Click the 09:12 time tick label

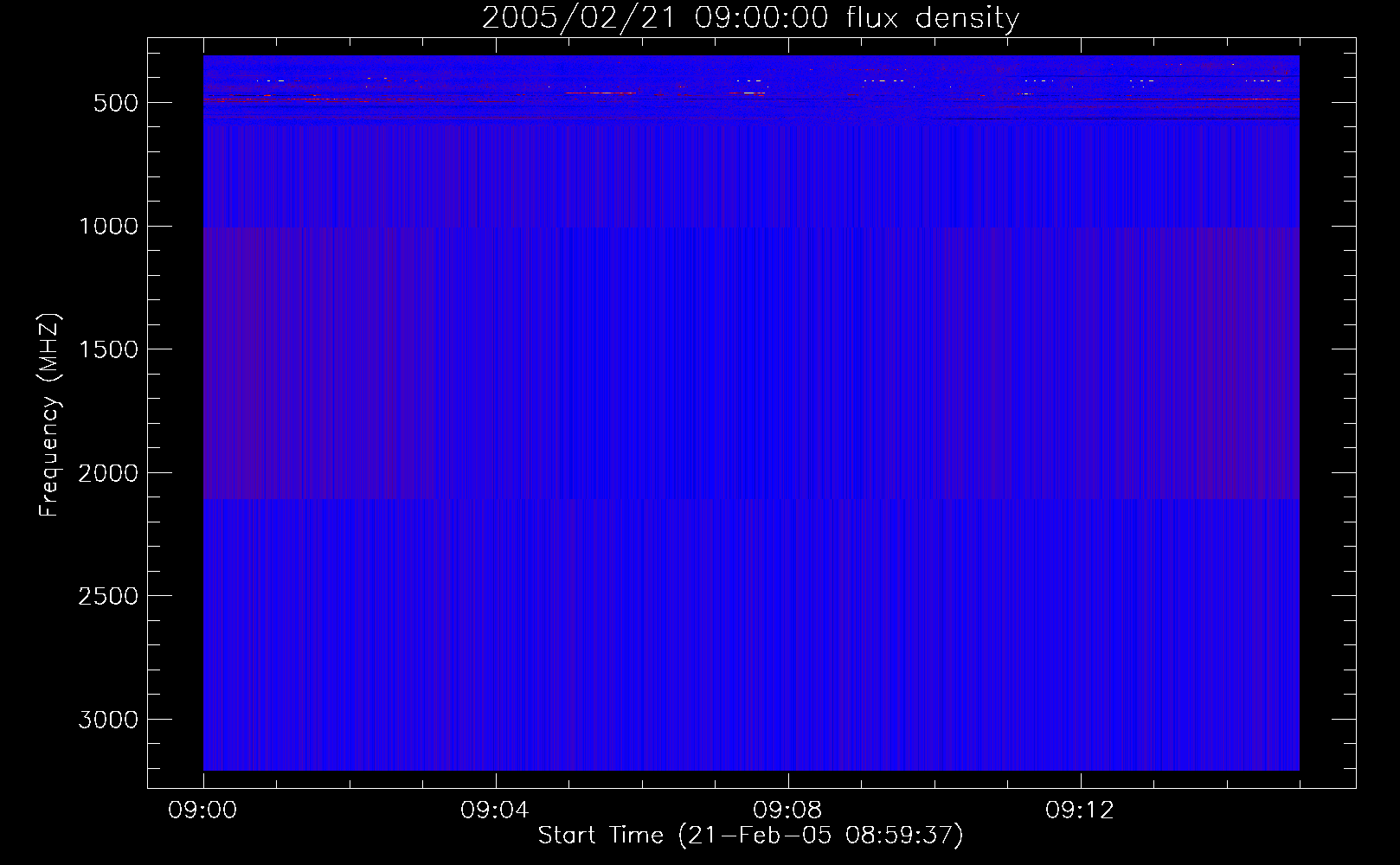1080,811
